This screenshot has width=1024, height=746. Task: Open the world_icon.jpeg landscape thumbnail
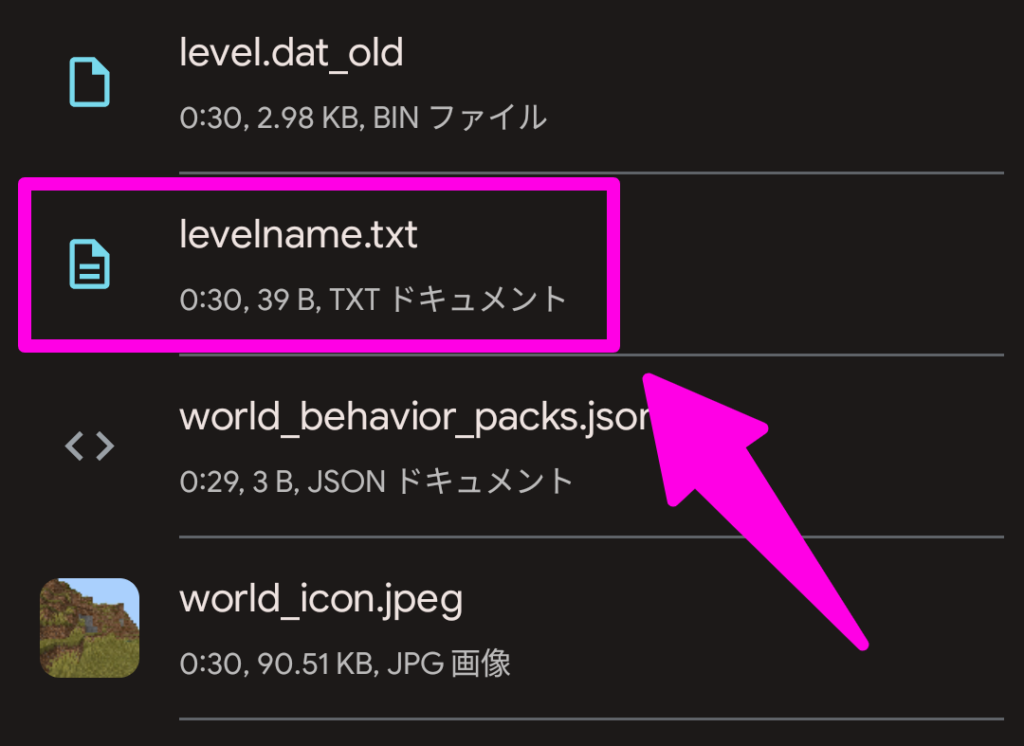tap(89, 628)
